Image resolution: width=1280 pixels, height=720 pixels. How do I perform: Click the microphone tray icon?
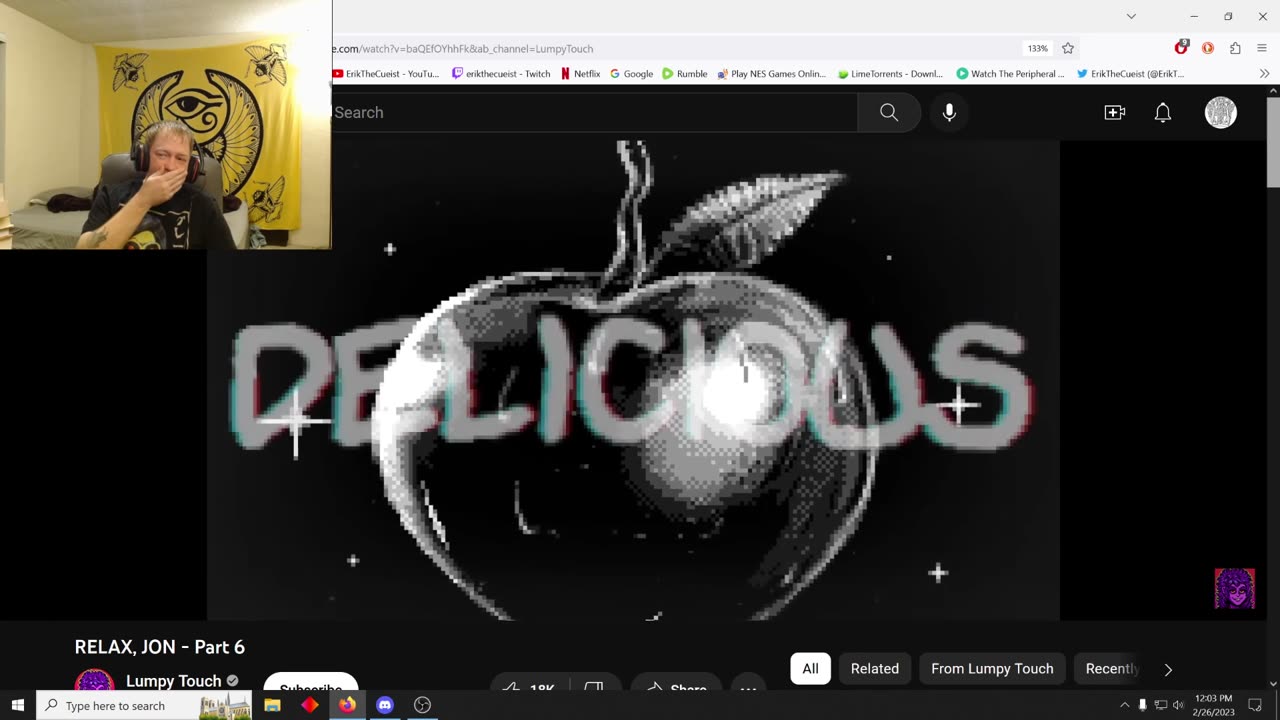[1142, 705]
